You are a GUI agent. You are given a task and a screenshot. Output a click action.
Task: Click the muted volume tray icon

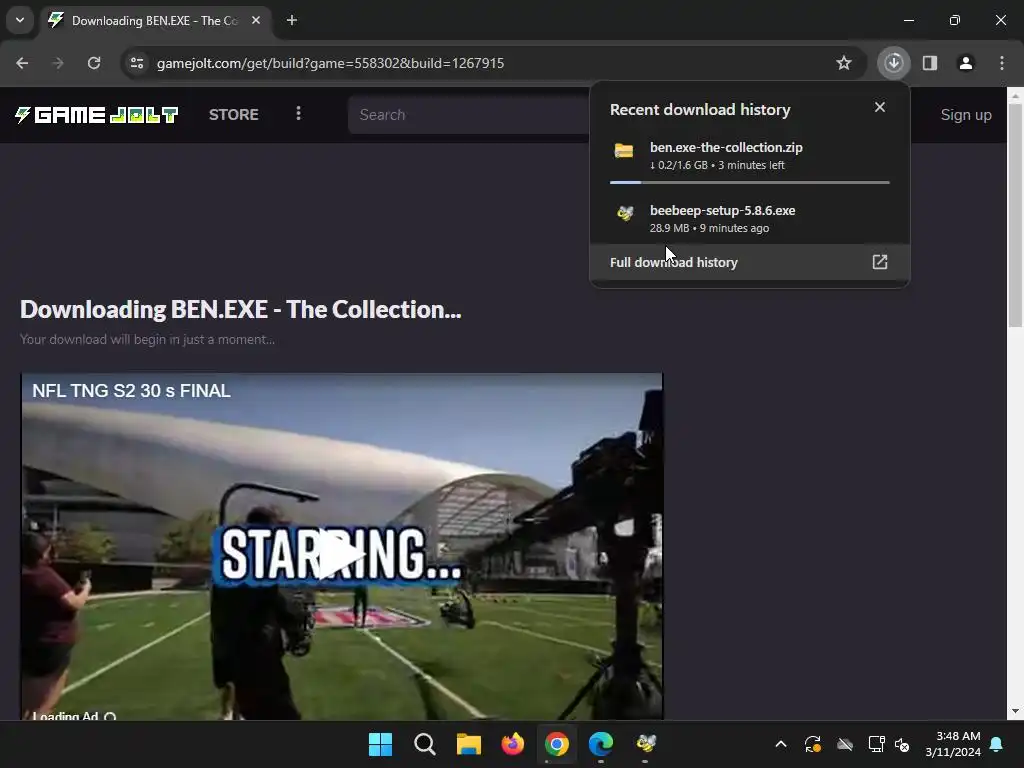[902, 744]
